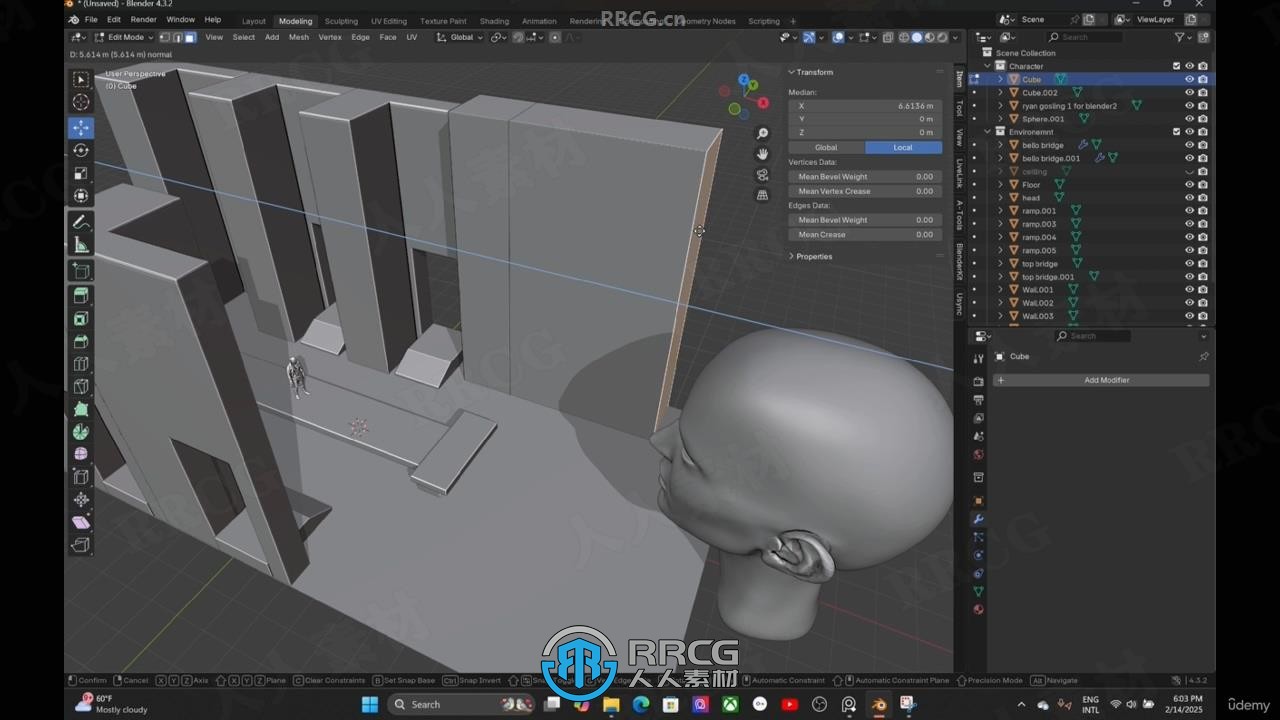Screen dimensions: 1280x720
Task: Choose the Loop Cut tool
Action: 81,364
